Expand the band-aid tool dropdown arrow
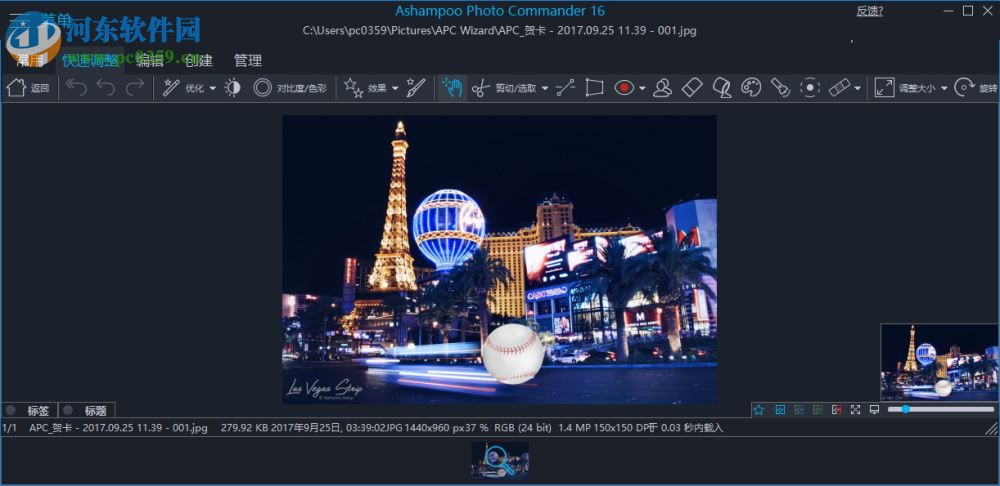 (x=858, y=88)
